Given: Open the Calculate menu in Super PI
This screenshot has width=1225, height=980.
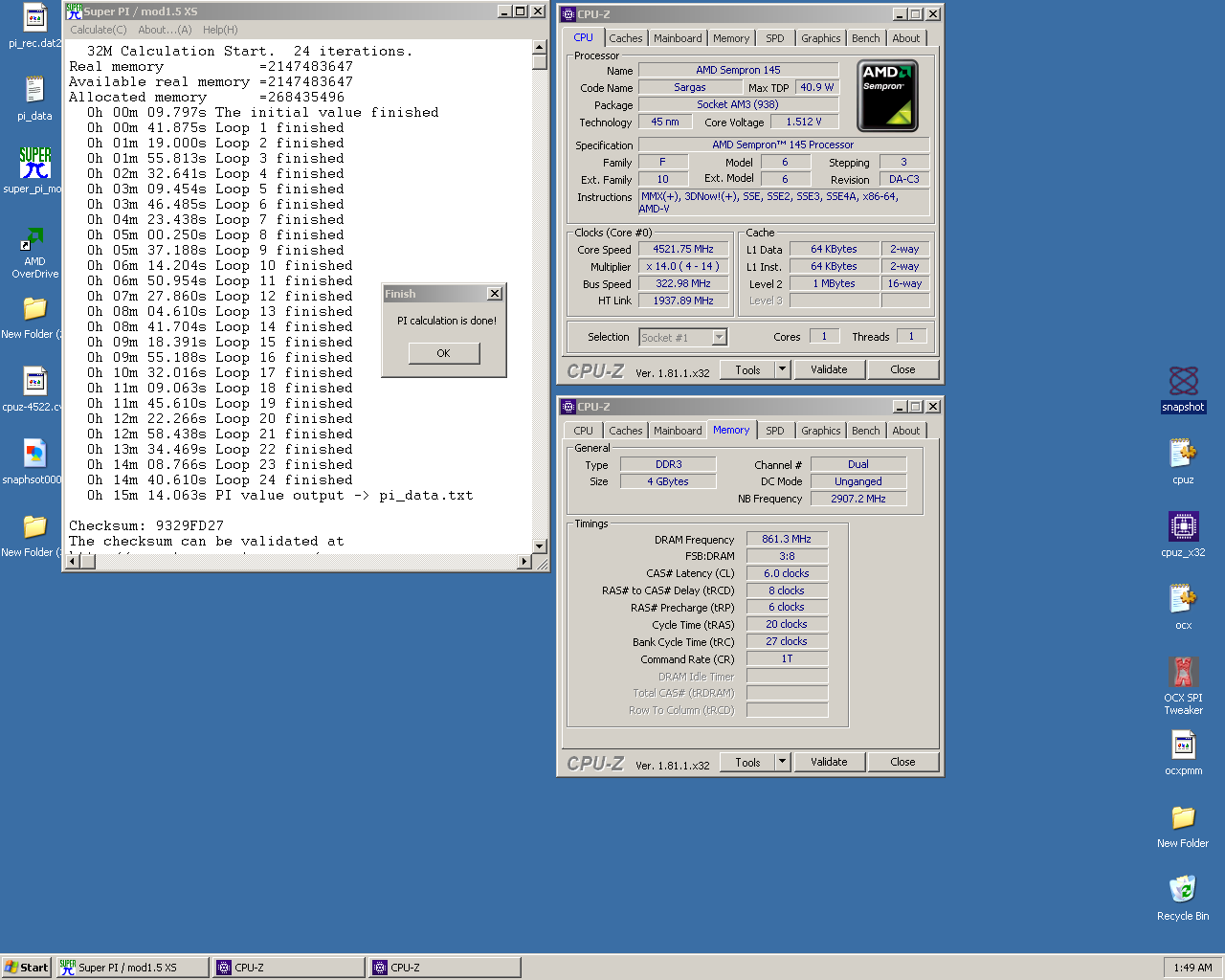Looking at the screenshot, I should [98, 30].
